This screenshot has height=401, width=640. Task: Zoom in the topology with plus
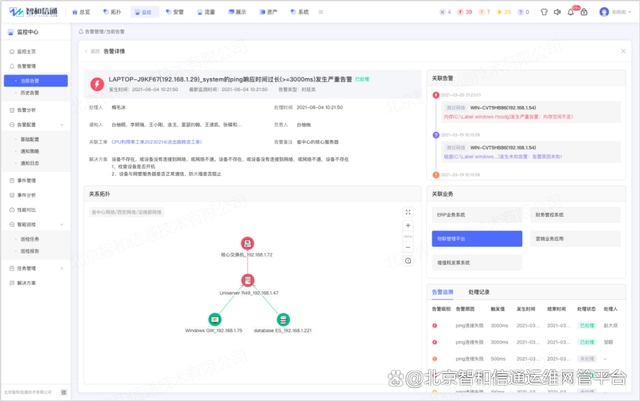(408, 225)
